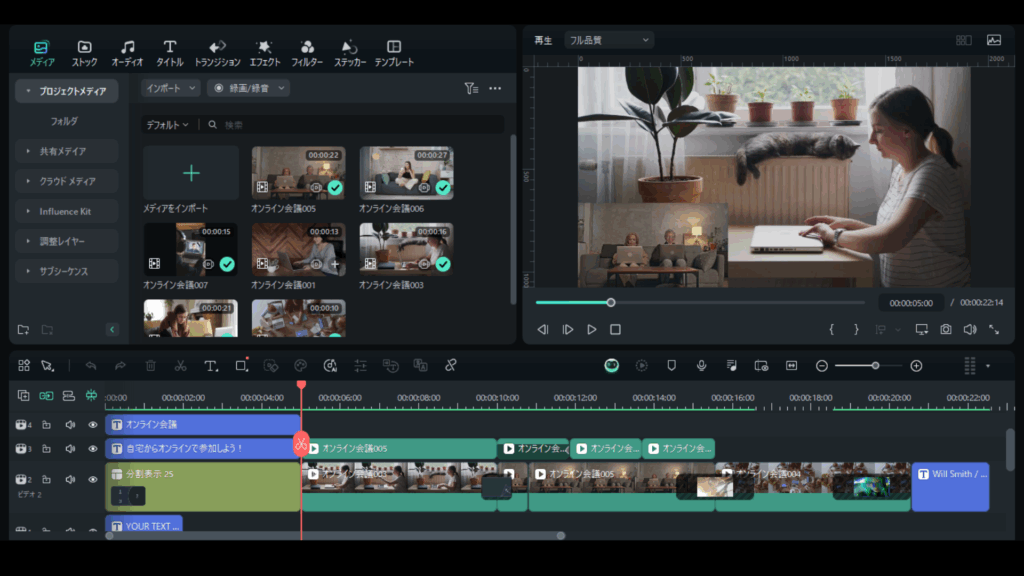The image size is (1024, 576).
Task: Switch to the エフェクト tab
Action: (x=264, y=53)
